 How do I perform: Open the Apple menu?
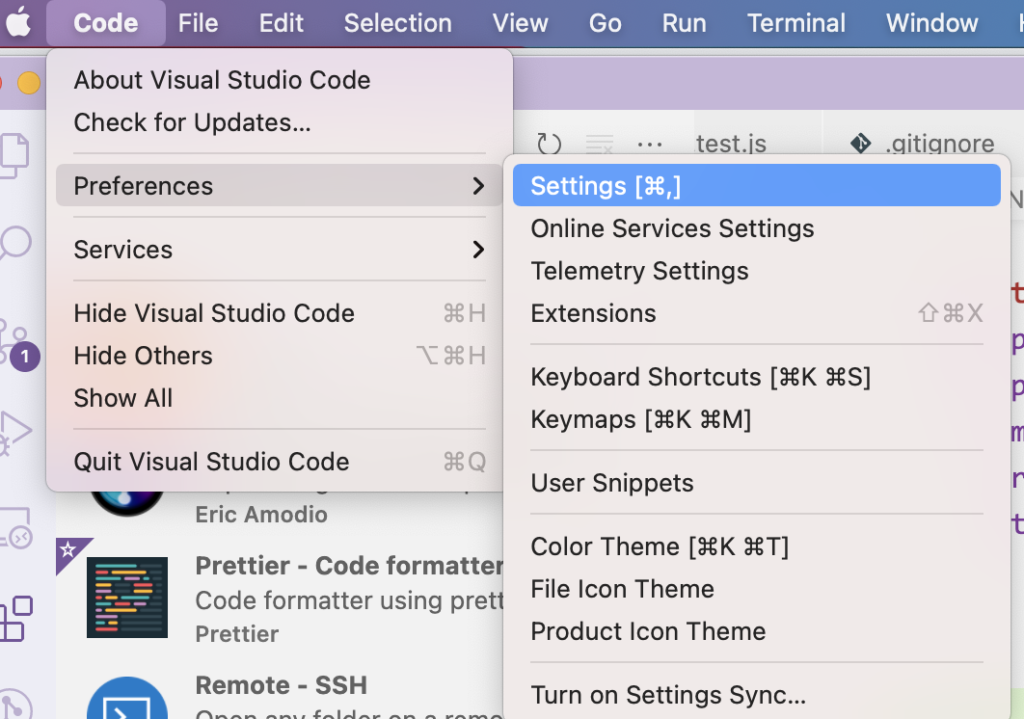click(19, 23)
